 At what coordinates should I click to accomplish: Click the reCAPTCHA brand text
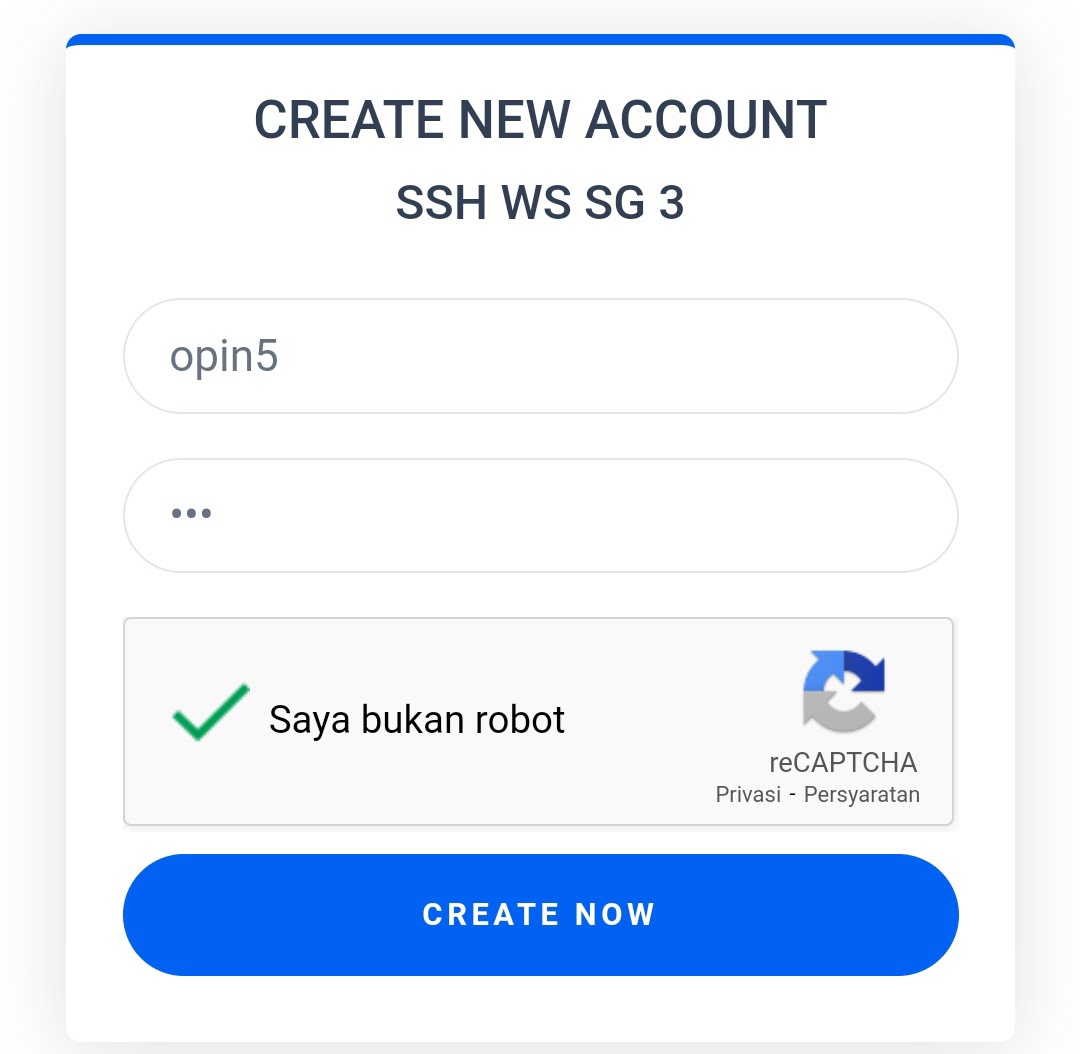click(843, 762)
